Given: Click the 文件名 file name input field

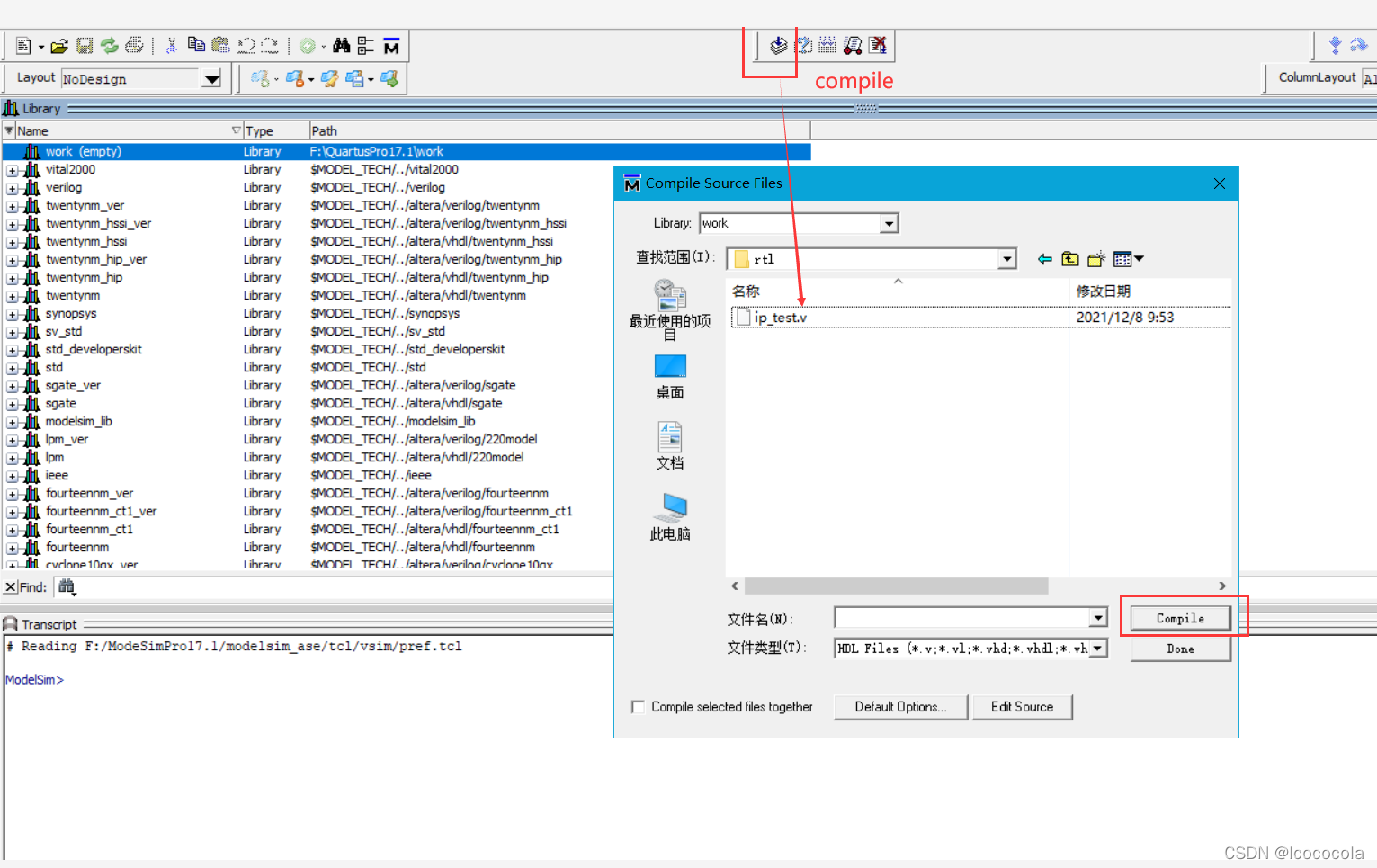Looking at the screenshot, I should pyautogui.click(x=961, y=618).
